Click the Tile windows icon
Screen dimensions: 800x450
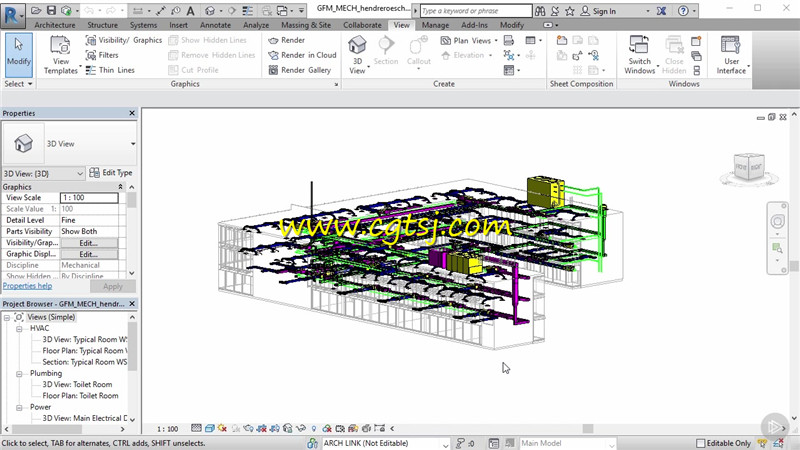point(696,70)
